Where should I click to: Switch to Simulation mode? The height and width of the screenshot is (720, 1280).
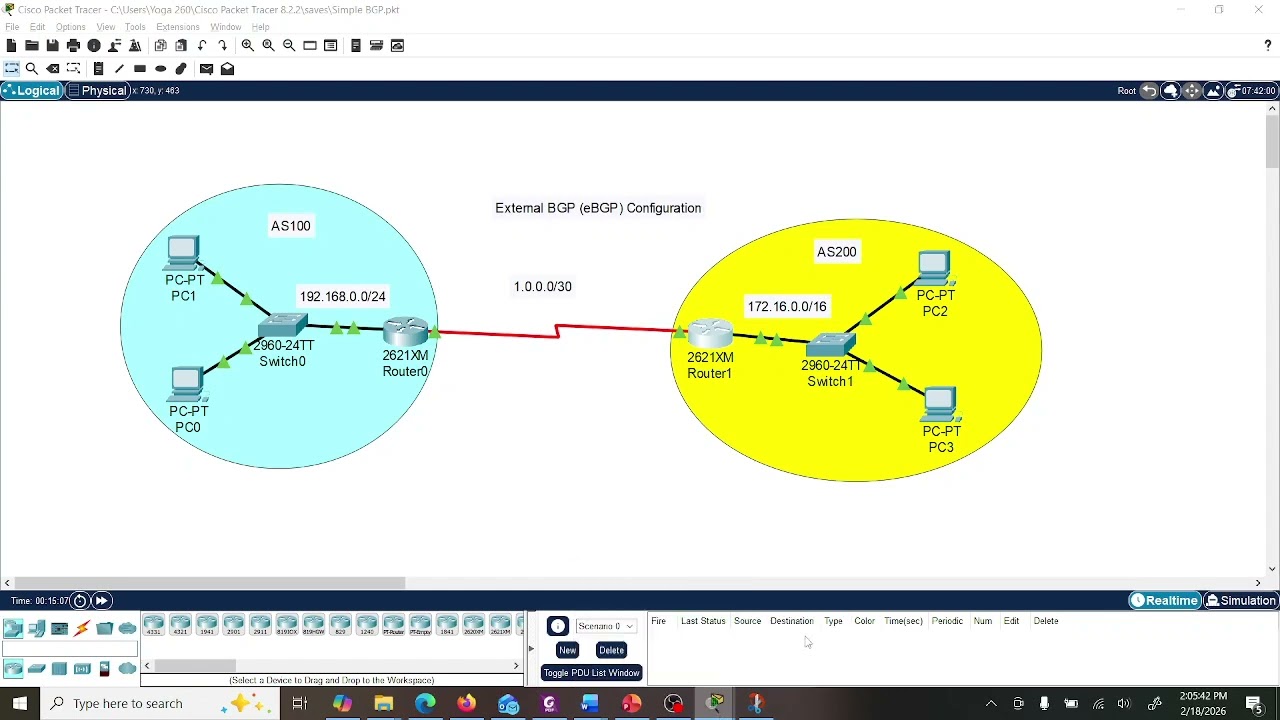click(1240, 601)
